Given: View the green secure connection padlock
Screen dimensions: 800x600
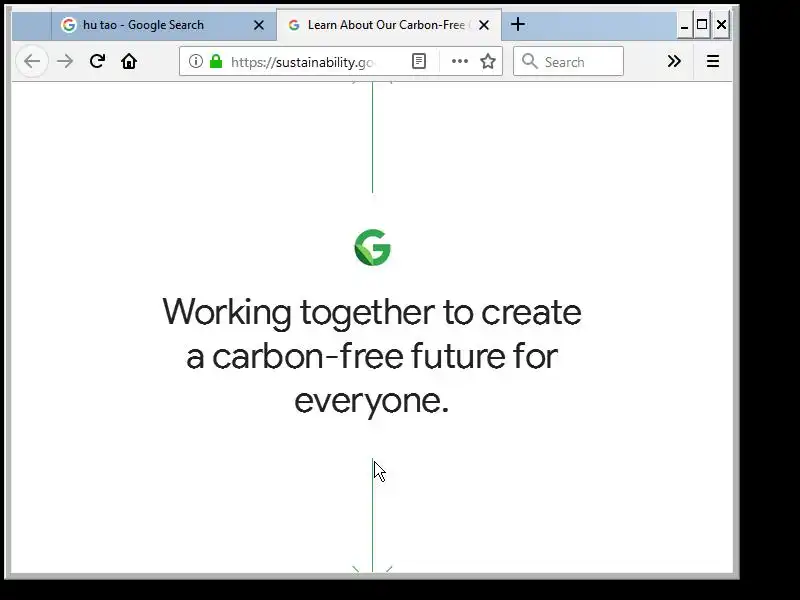Looking at the screenshot, I should (216, 61).
